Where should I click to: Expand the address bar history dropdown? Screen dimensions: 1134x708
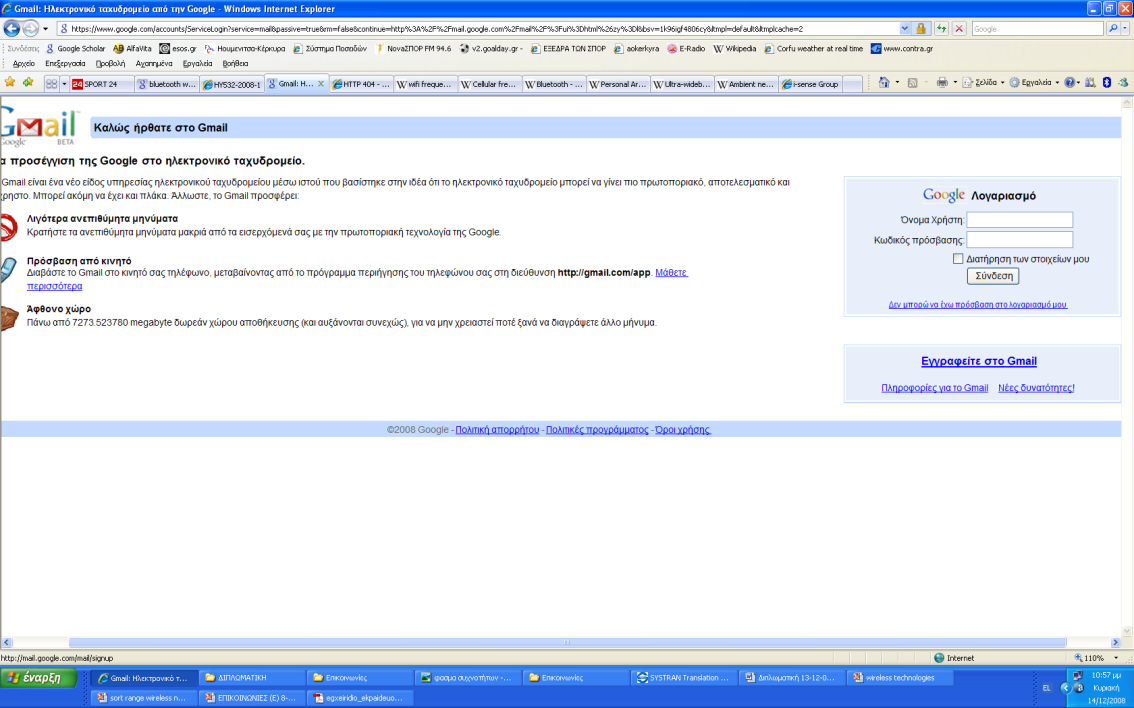pyautogui.click(x=905, y=29)
